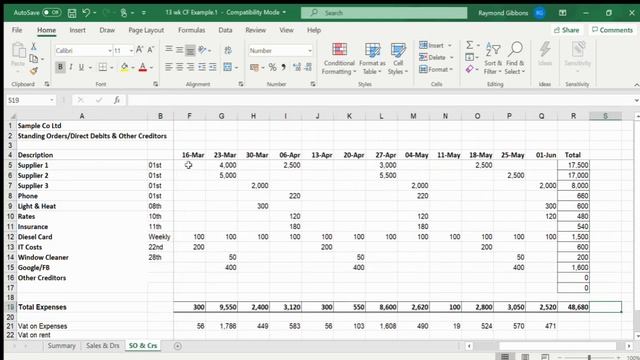Align cell text to the right
This screenshot has height=360, width=640.
tap(191, 67)
